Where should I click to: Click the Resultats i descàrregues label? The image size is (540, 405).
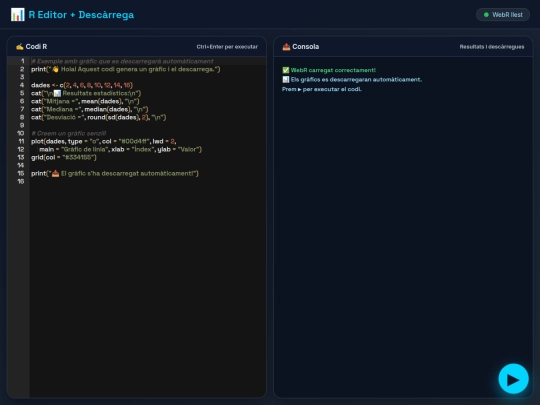tap(492, 47)
